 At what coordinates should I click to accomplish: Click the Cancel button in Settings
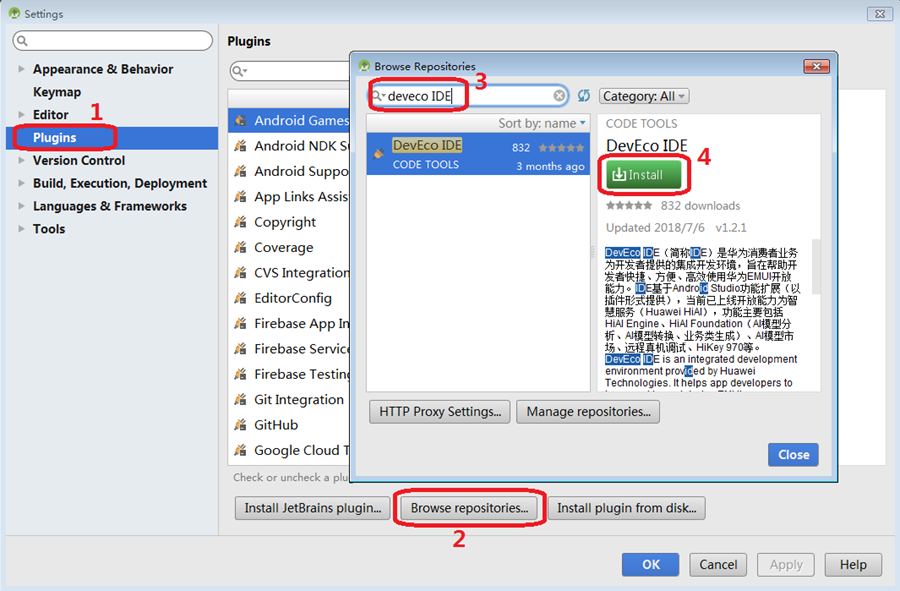[x=718, y=565]
